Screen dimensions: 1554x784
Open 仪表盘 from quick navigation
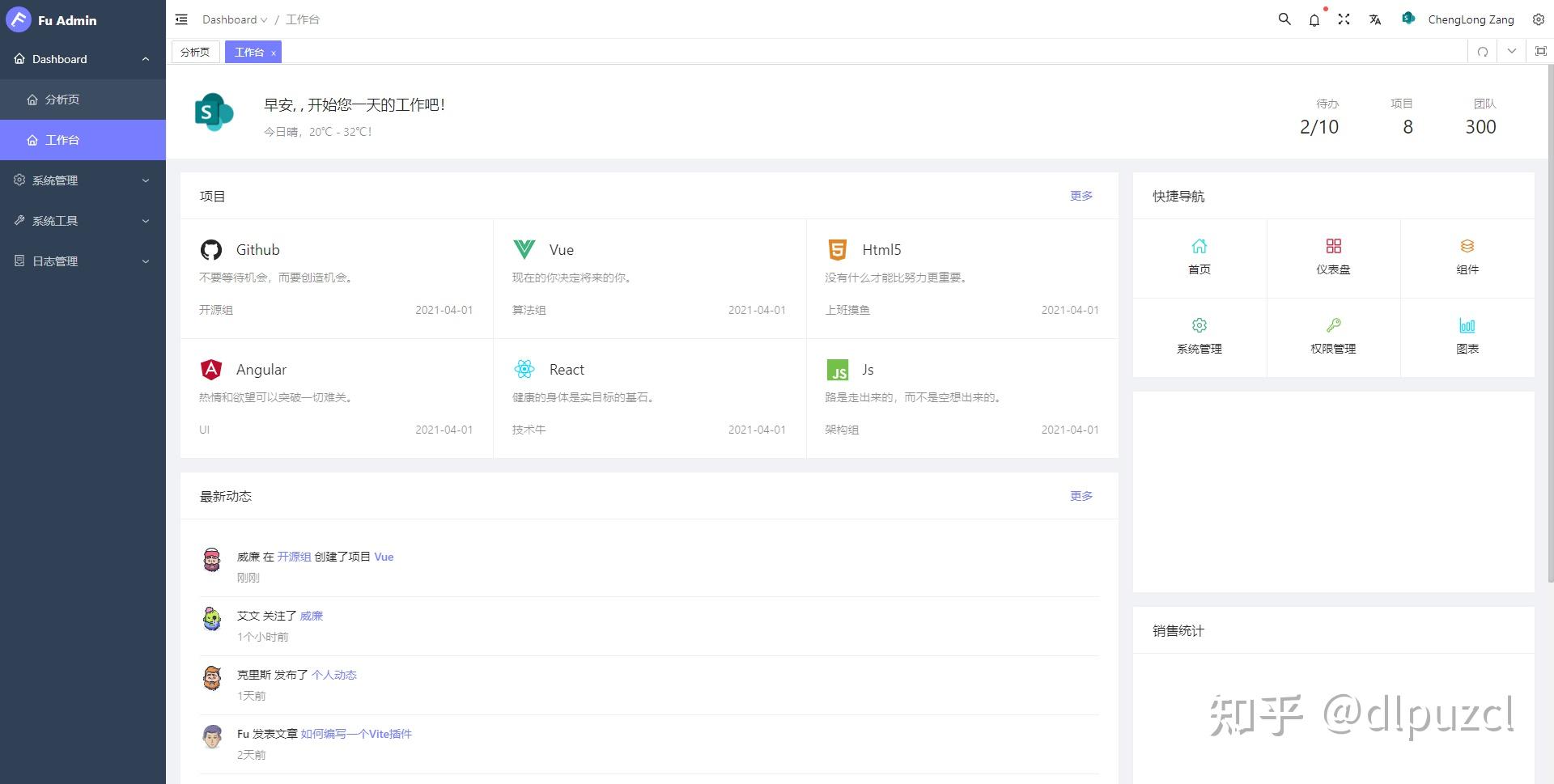[x=1333, y=257]
